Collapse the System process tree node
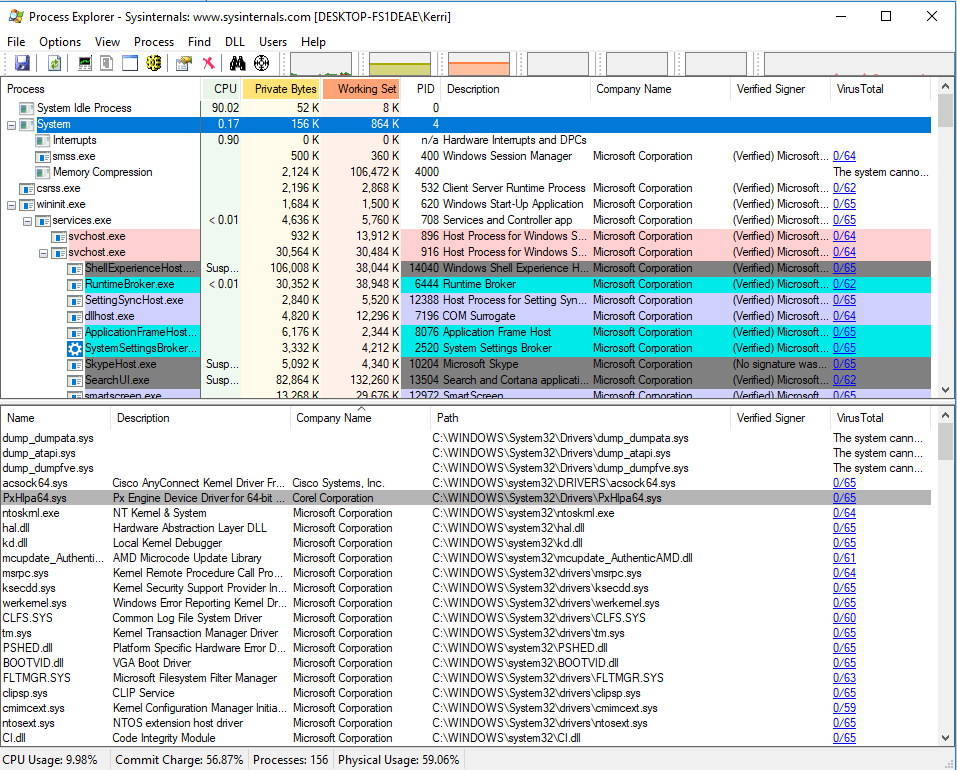957x770 pixels. point(11,125)
